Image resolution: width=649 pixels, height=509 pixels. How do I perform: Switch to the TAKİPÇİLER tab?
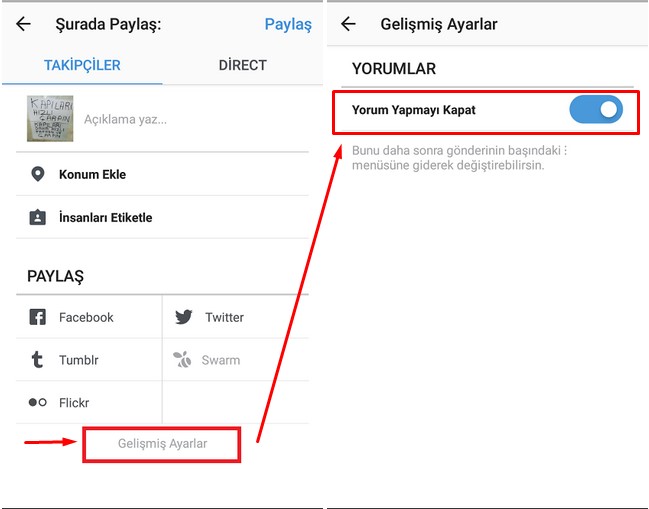[x=82, y=65]
